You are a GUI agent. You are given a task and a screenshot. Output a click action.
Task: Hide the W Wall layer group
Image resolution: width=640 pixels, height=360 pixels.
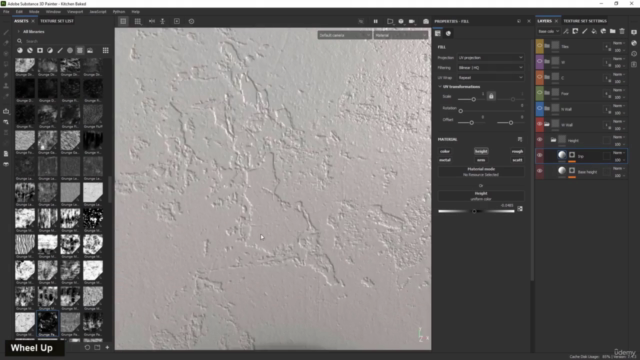540,124
